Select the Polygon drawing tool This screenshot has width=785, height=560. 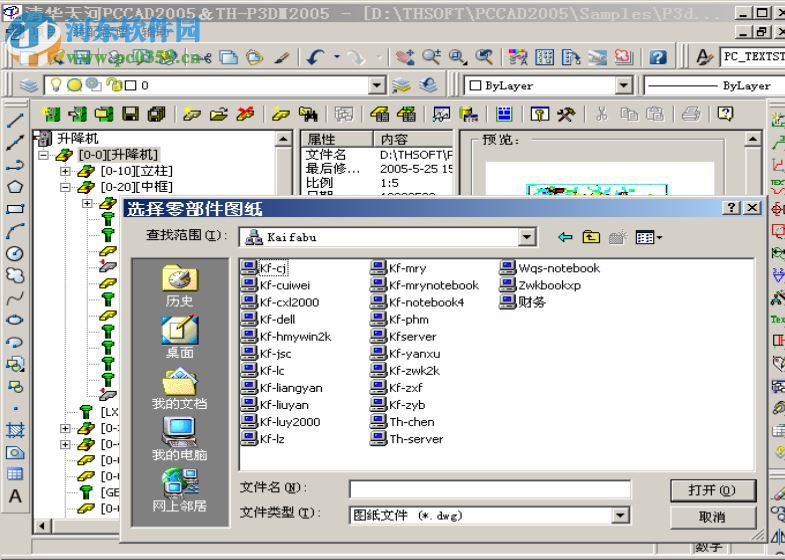[15, 187]
